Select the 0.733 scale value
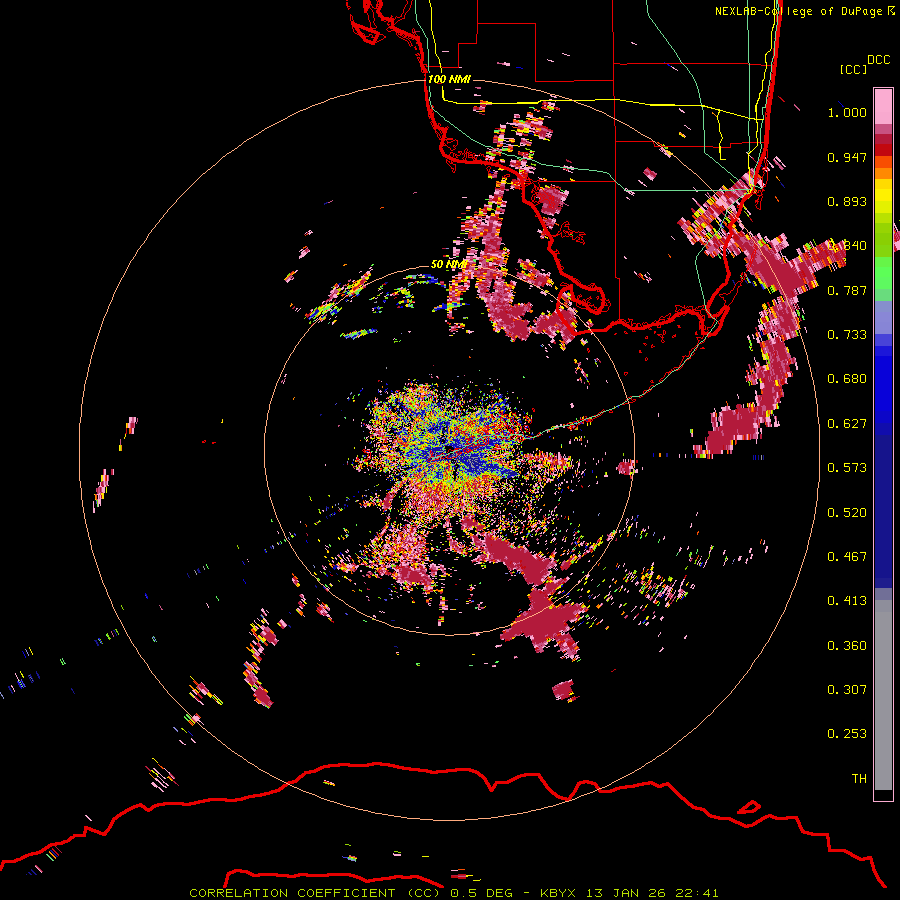The image size is (900, 900). pyautogui.click(x=847, y=335)
